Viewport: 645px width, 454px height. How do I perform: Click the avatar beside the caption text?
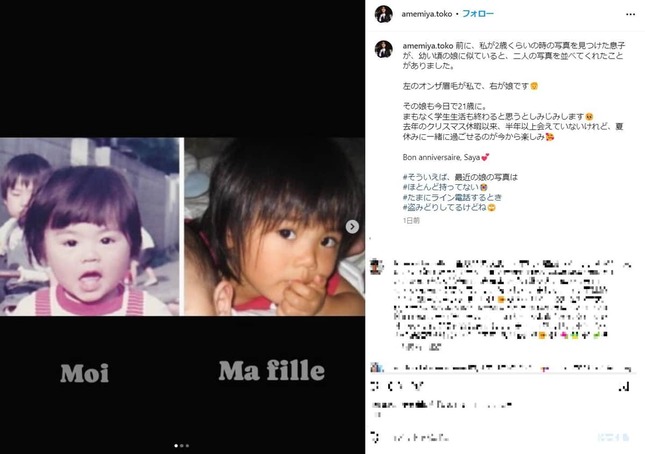(383, 49)
